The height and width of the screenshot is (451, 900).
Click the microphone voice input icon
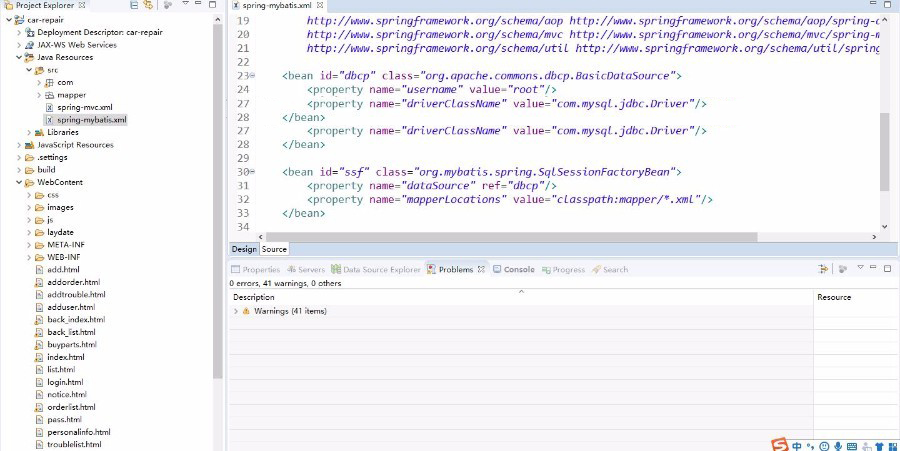tap(838, 445)
